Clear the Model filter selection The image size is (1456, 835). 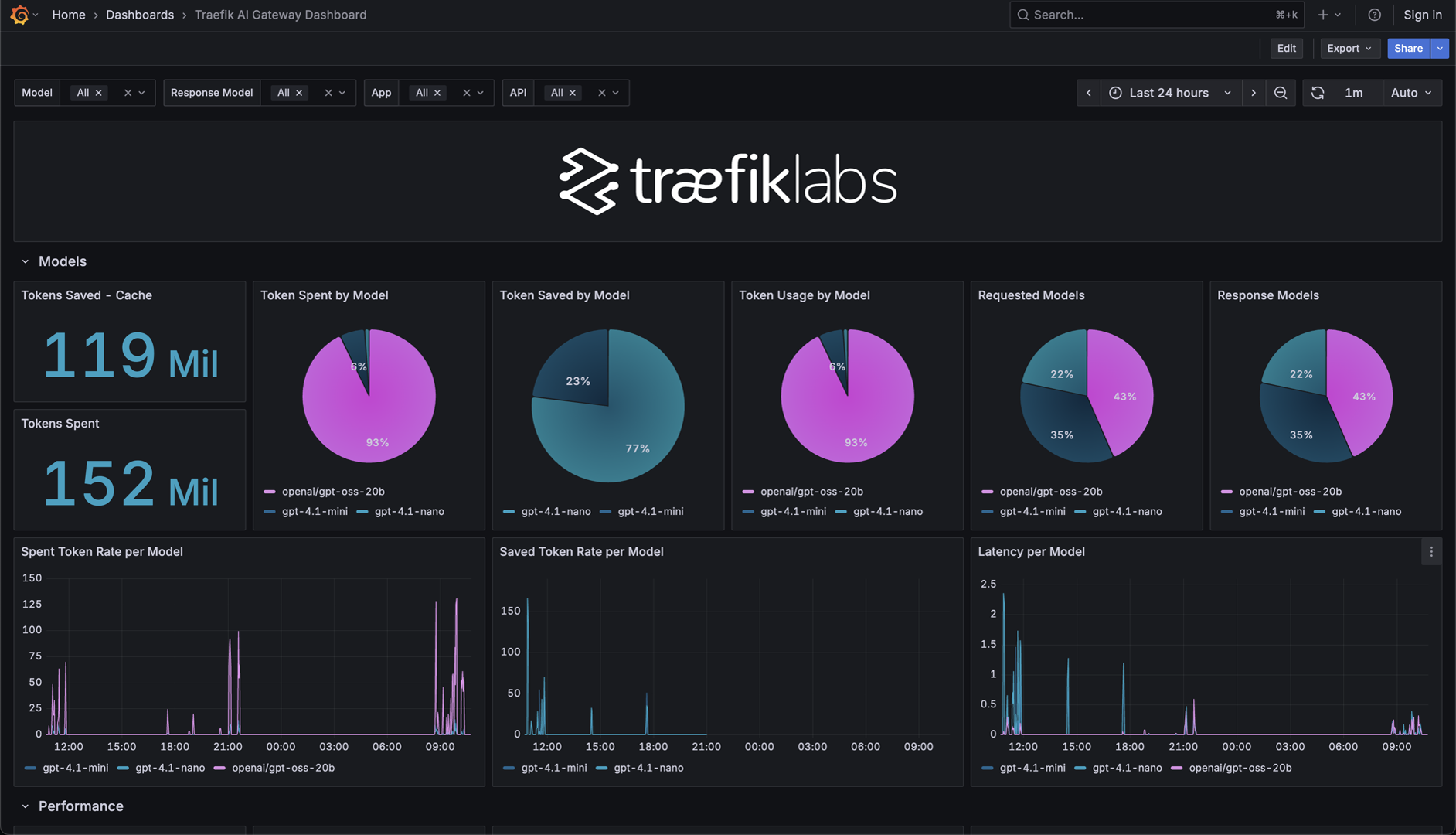128,93
